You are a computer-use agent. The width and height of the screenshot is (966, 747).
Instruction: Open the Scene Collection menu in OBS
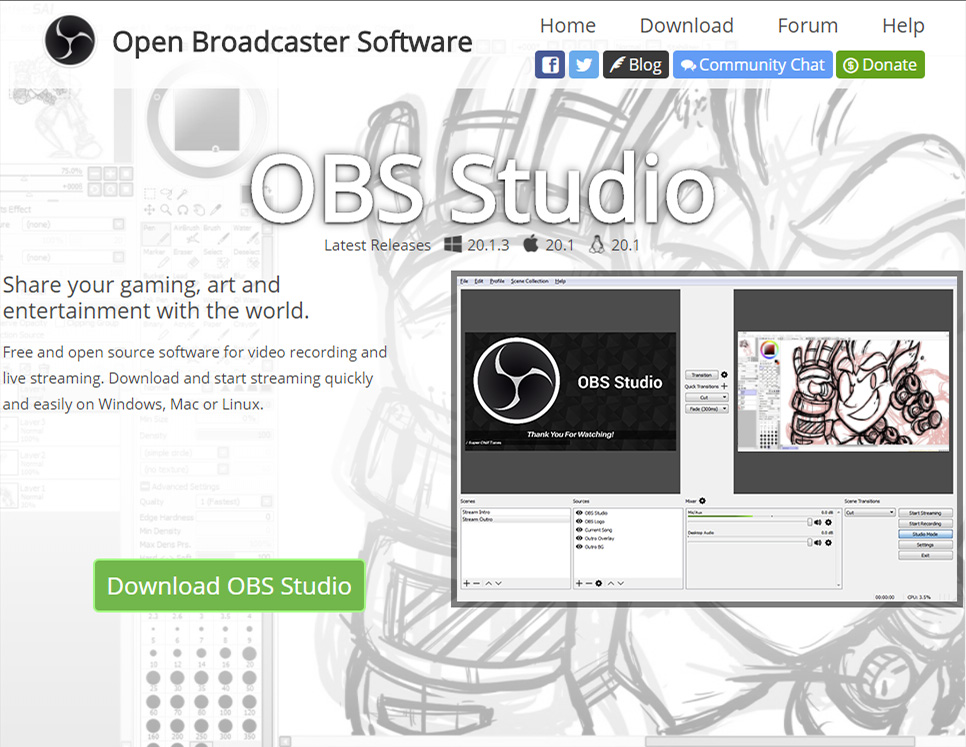529,281
